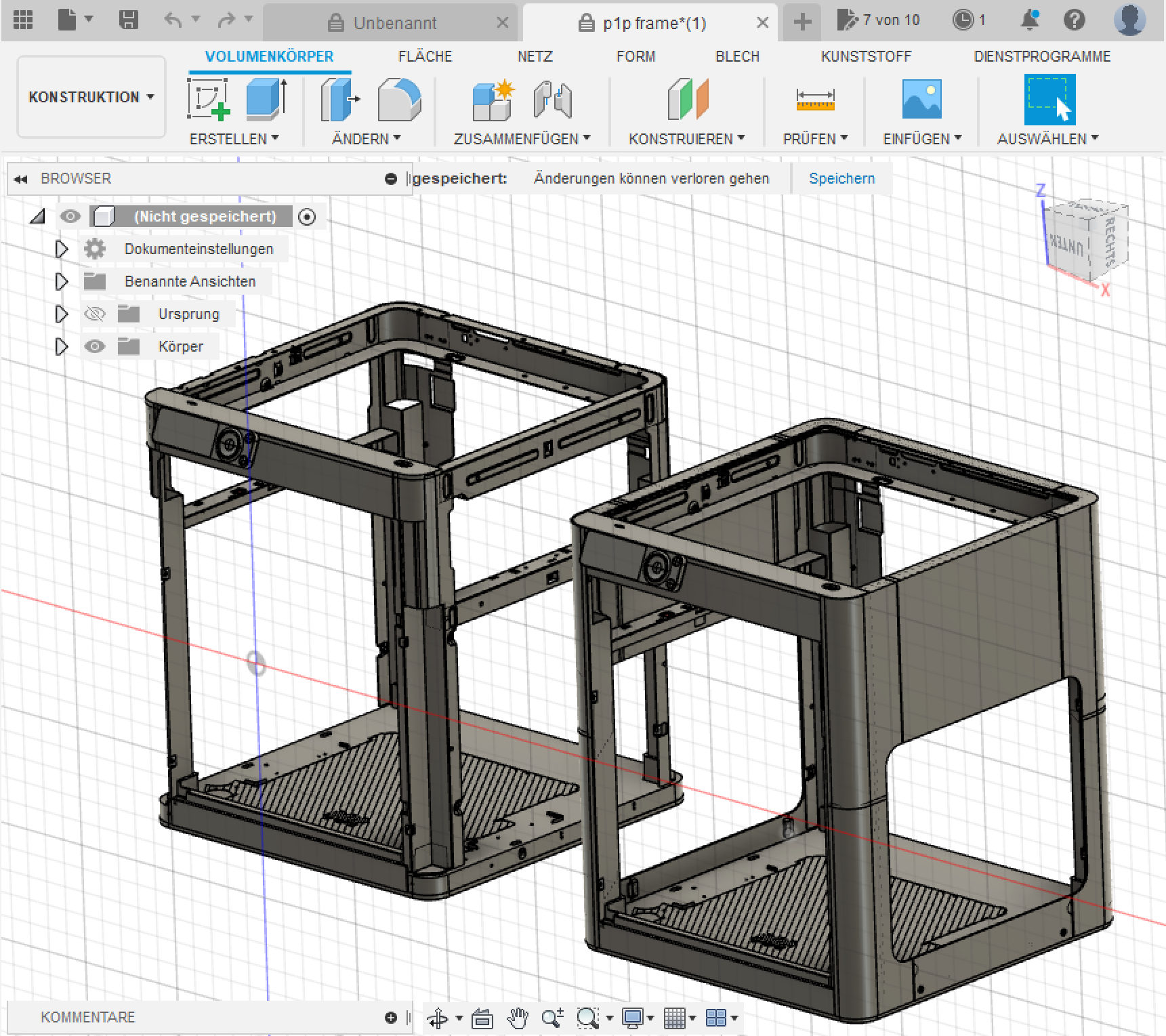Open the Display Settings monitor icon
The width and height of the screenshot is (1166, 1036).
coord(633,1018)
